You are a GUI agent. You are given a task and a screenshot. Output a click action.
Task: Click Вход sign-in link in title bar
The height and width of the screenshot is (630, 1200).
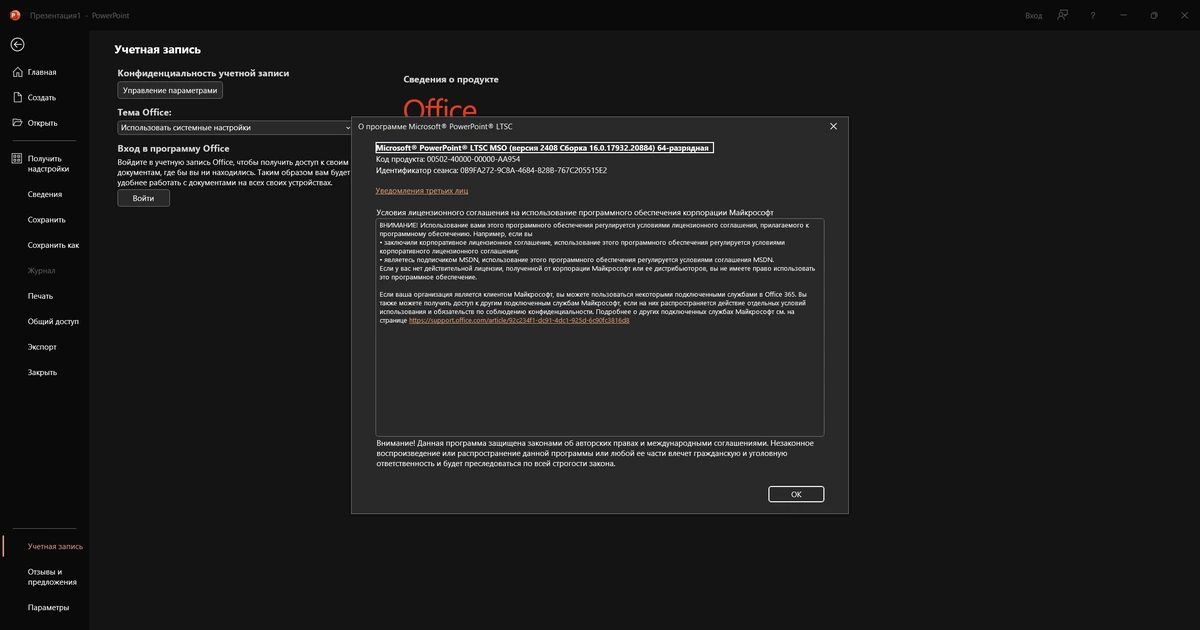click(x=1034, y=16)
